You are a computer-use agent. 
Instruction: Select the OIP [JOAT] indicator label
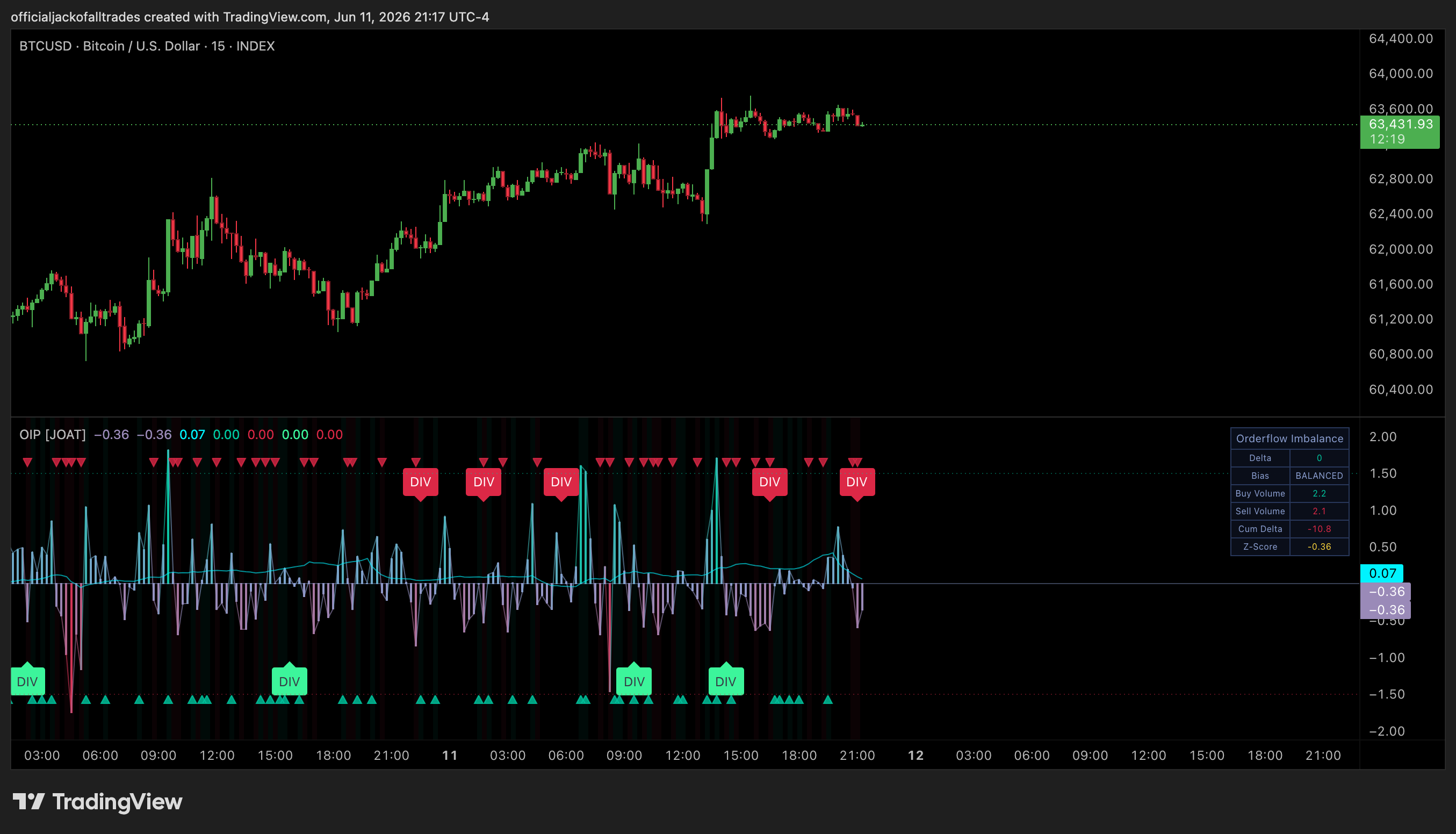point(53,434)
